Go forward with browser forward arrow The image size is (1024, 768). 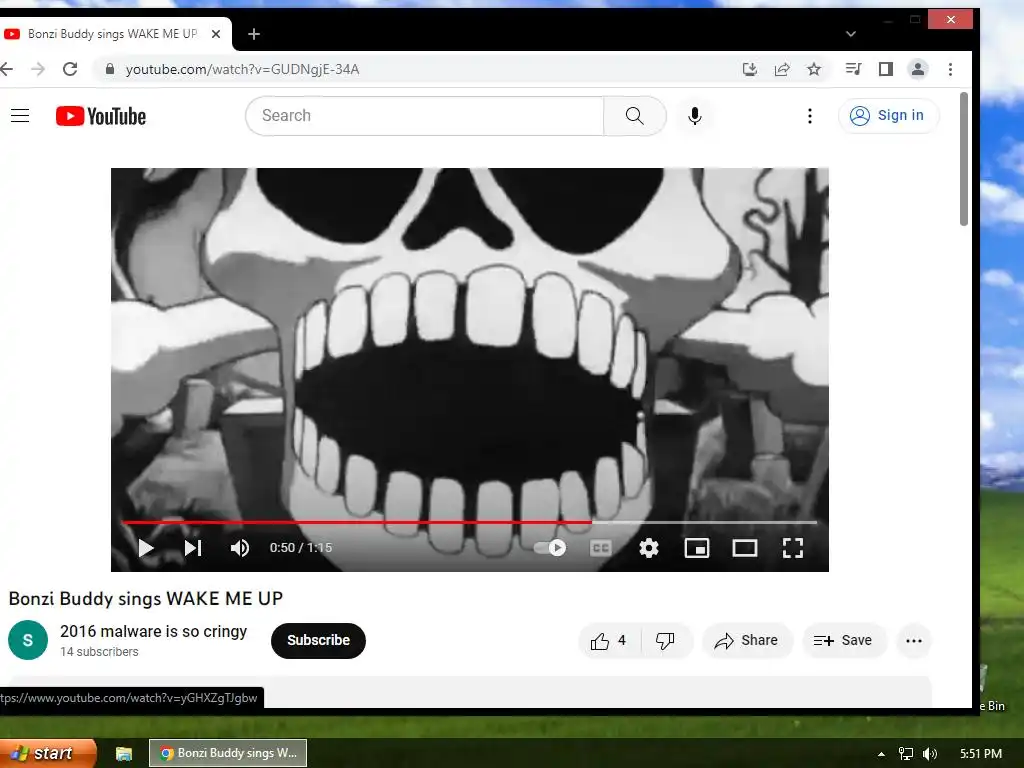pyautogui.click(x=38, y=69)
